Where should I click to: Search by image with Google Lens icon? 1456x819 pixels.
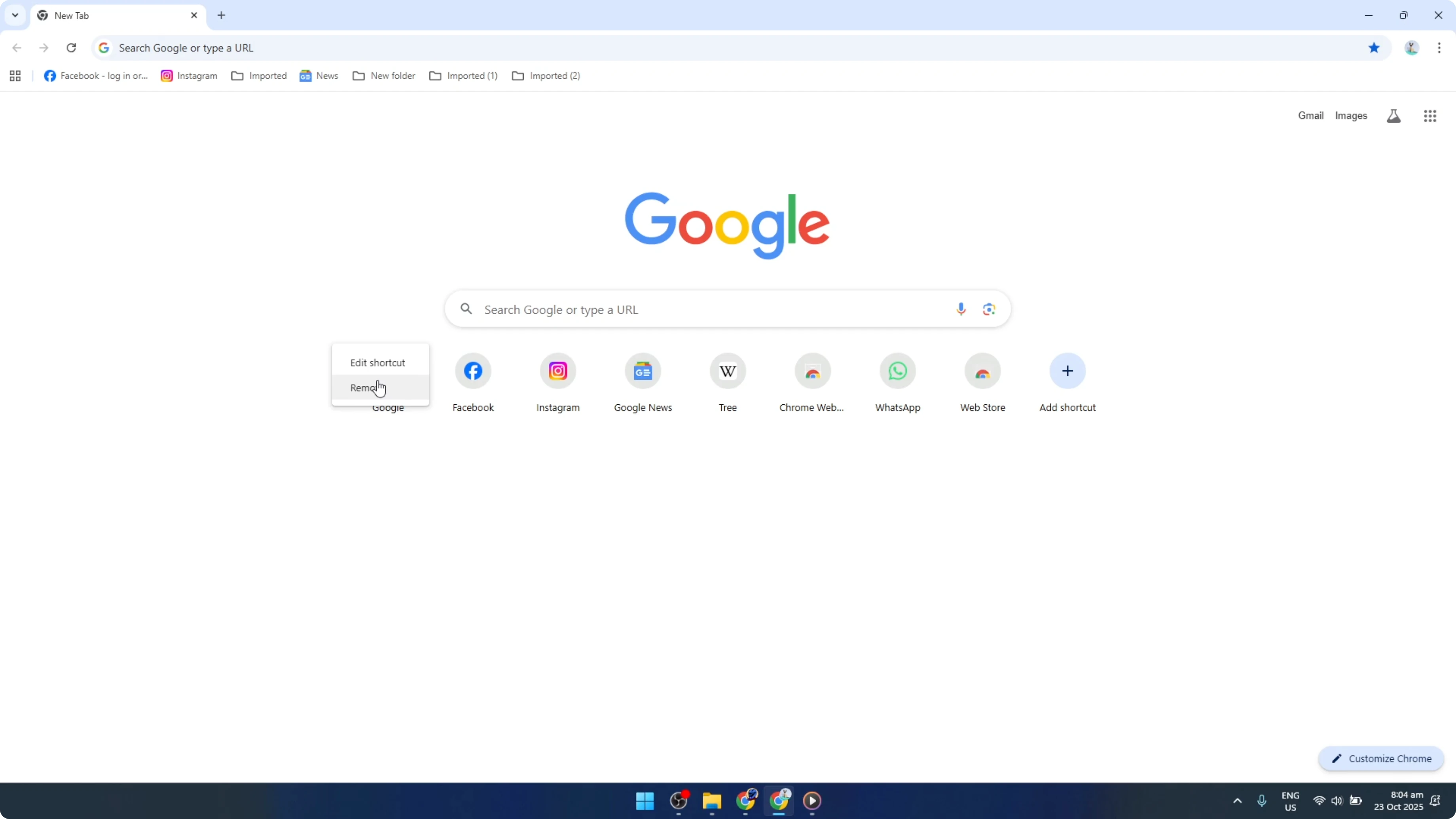coord(989,309)
